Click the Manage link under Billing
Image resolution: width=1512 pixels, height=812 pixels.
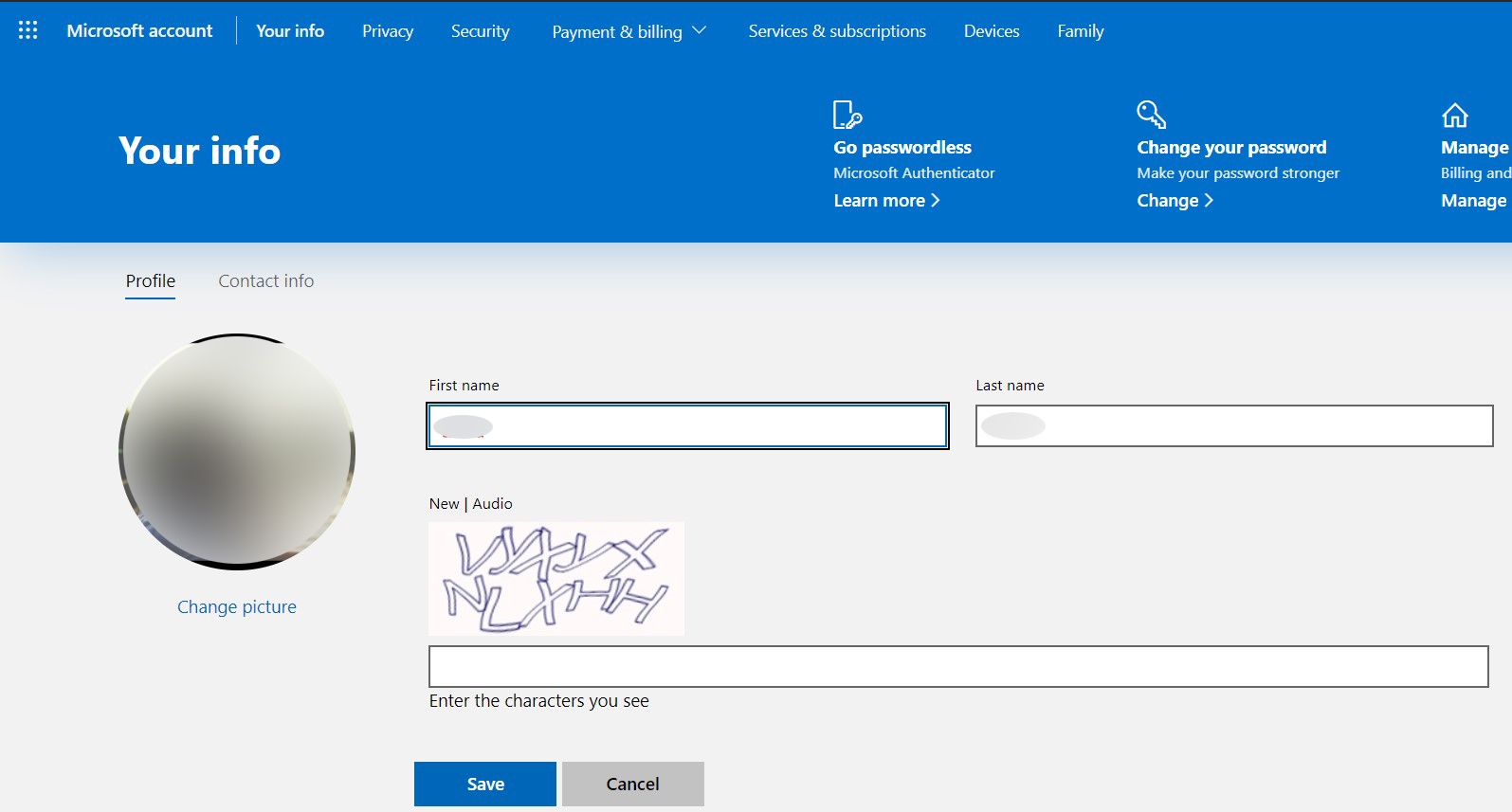tap(1473, 200)
